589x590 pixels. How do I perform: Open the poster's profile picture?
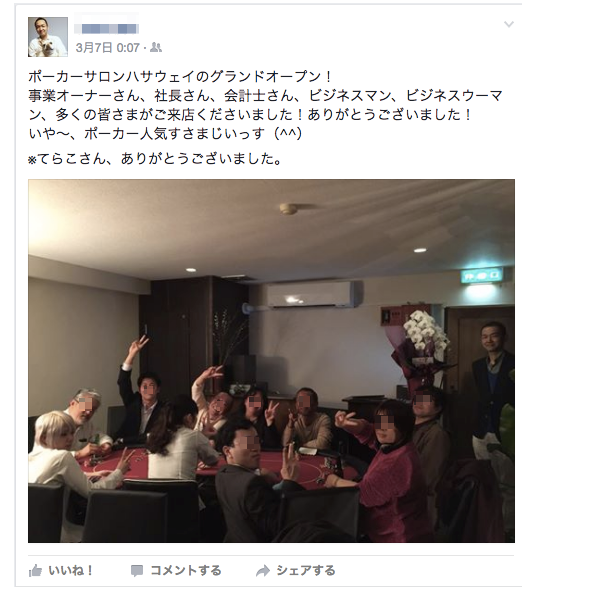pos(48,37)
